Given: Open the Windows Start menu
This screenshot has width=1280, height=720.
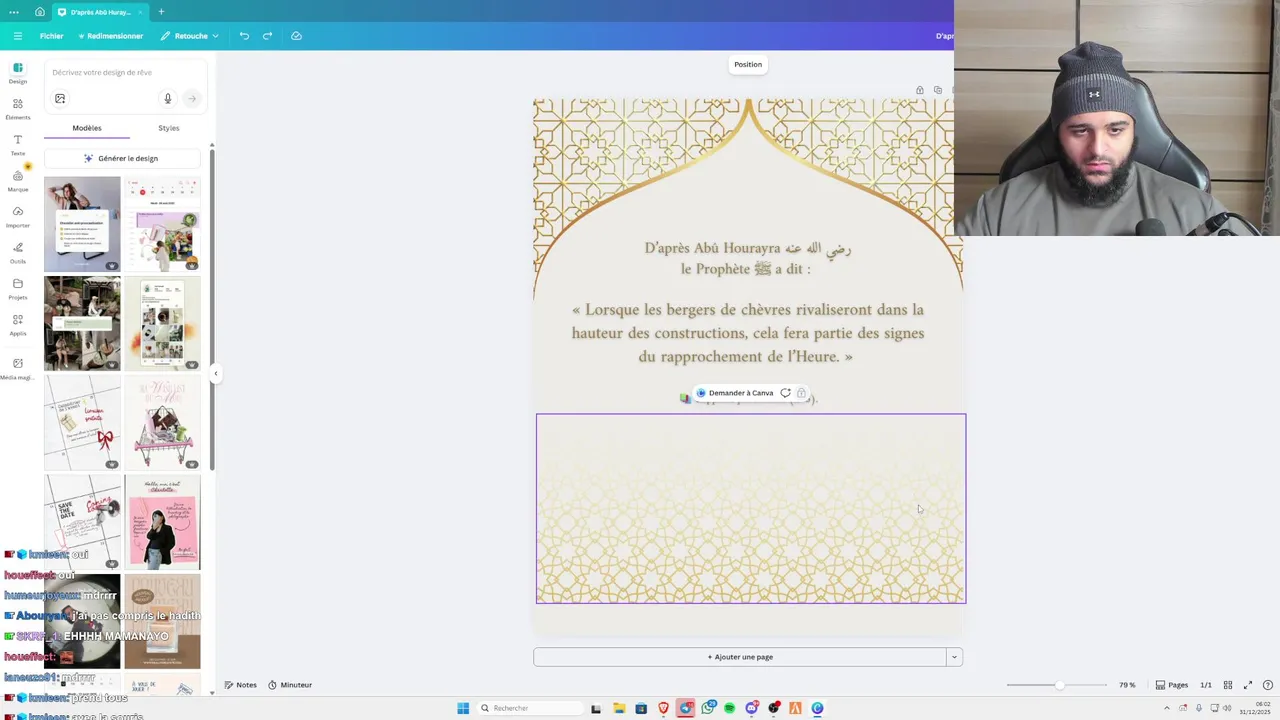Looking at the screenshot, I should pyautogui.click(x=463, y=708).
